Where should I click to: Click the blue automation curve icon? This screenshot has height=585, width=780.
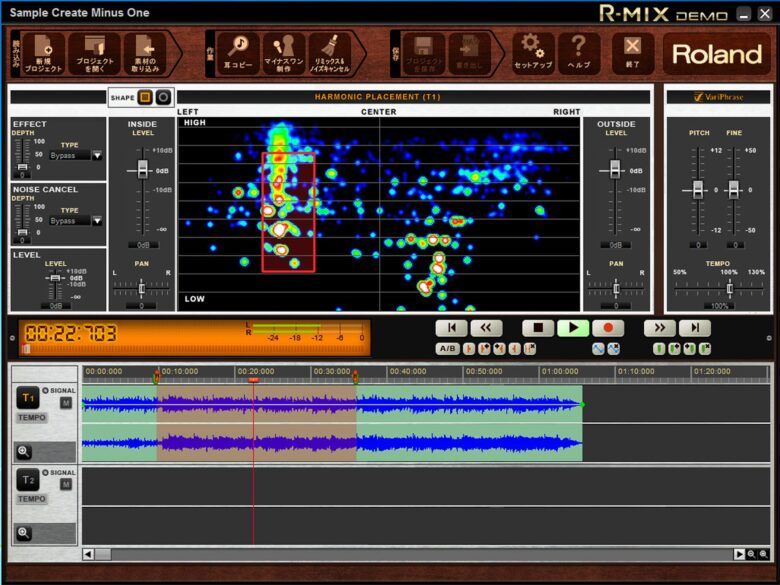tap(598, 349)
